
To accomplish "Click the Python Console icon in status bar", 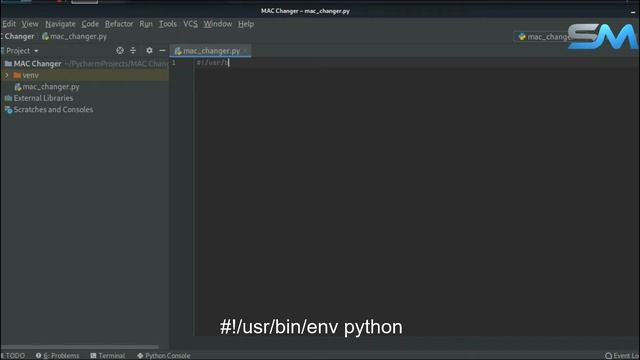I will (x=140, y=356).
